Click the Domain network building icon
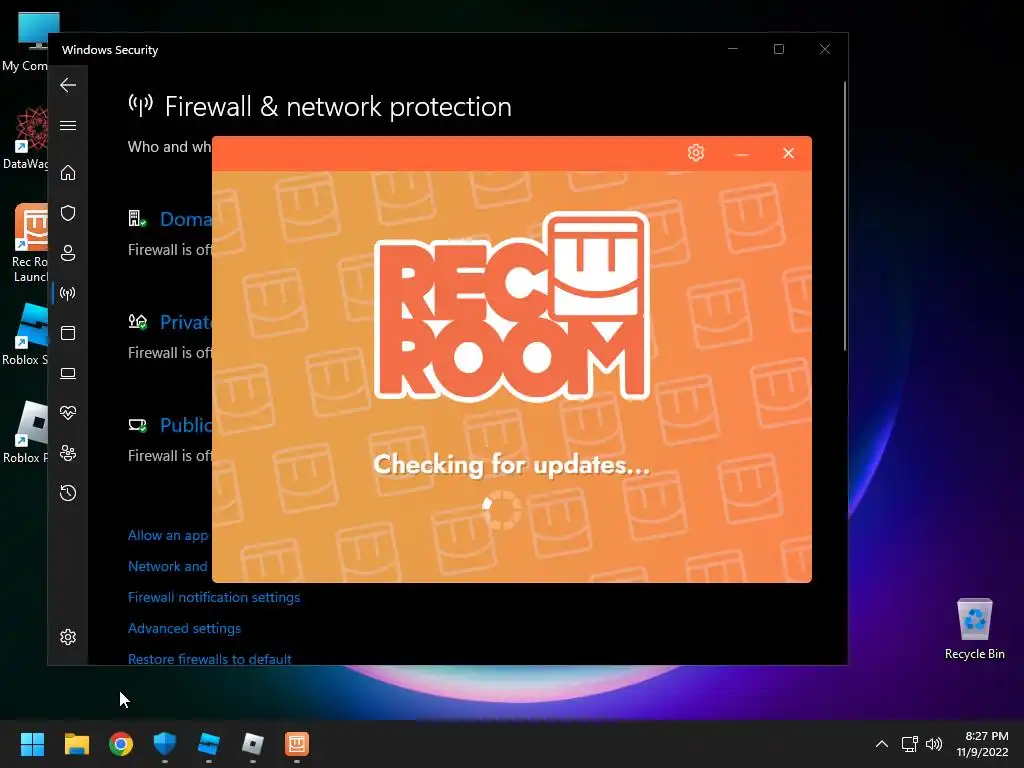The height and width of the screenshot is (768, 1024). pos(137,218)
